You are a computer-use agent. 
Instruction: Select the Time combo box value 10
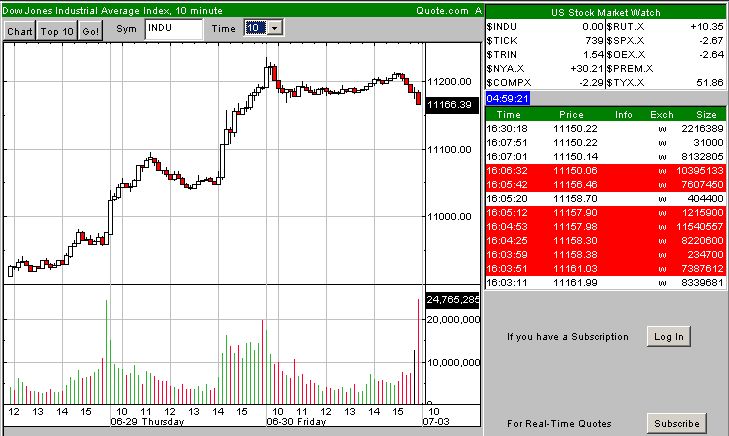(x=256, y=28)
